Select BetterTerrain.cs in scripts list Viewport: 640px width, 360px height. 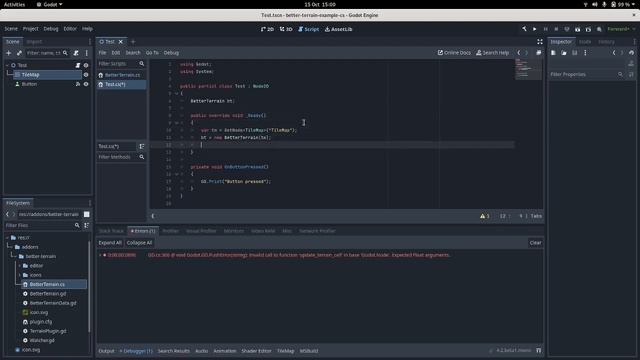point(122,75)
